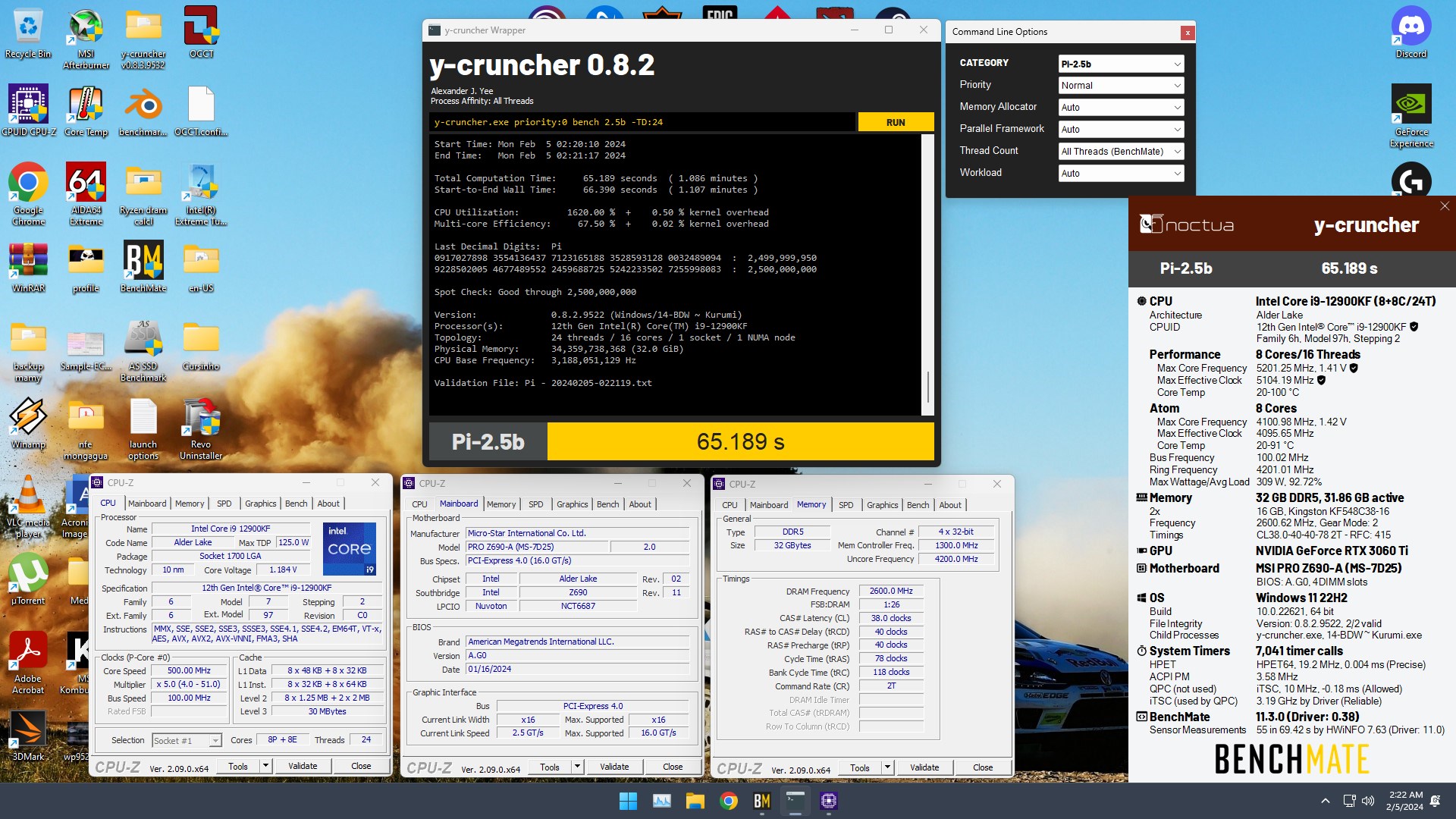The image size is (1456, 819).
Task: Open About tab in Memory CPU-Z window
Action: 950,505
